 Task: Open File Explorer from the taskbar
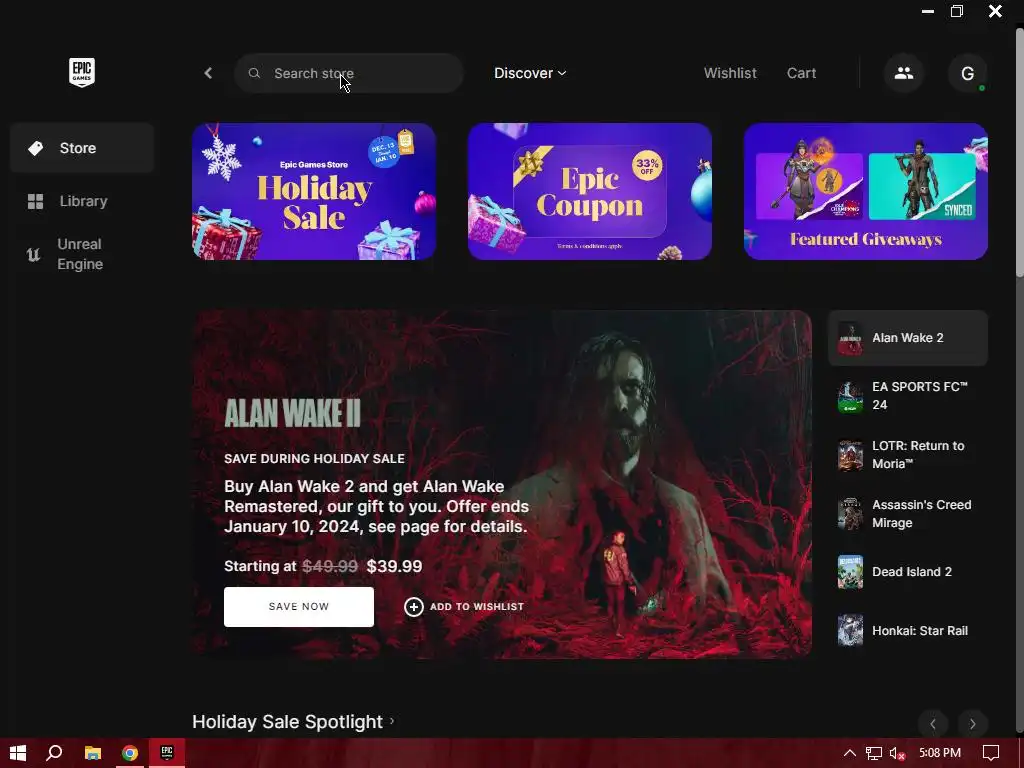click(x=93, y=753)
